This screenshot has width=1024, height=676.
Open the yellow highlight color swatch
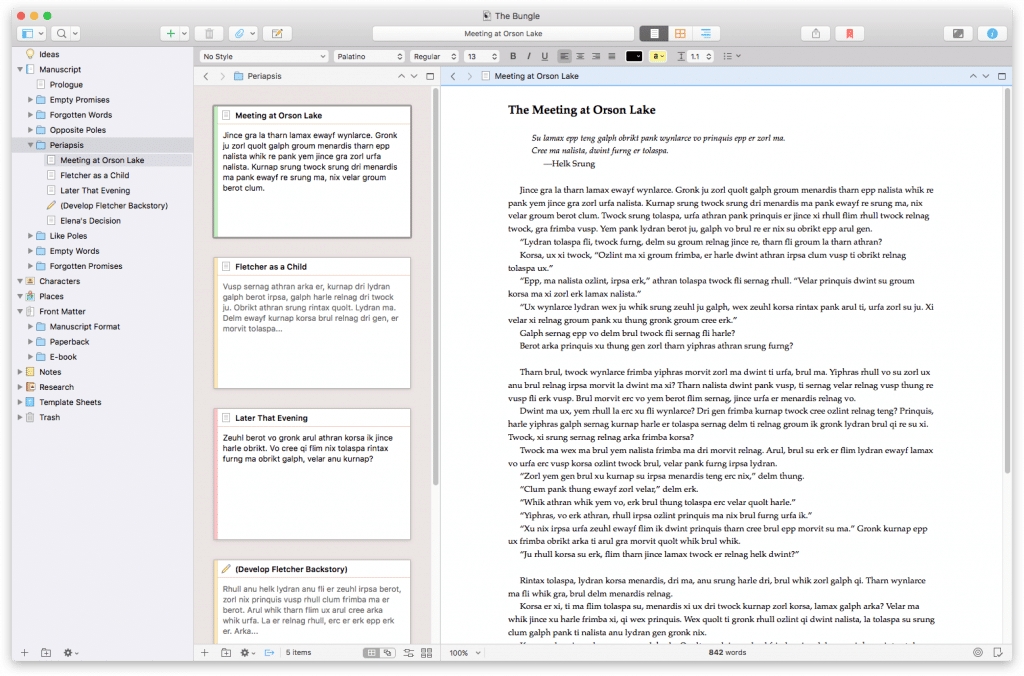[x=658, y=56]
